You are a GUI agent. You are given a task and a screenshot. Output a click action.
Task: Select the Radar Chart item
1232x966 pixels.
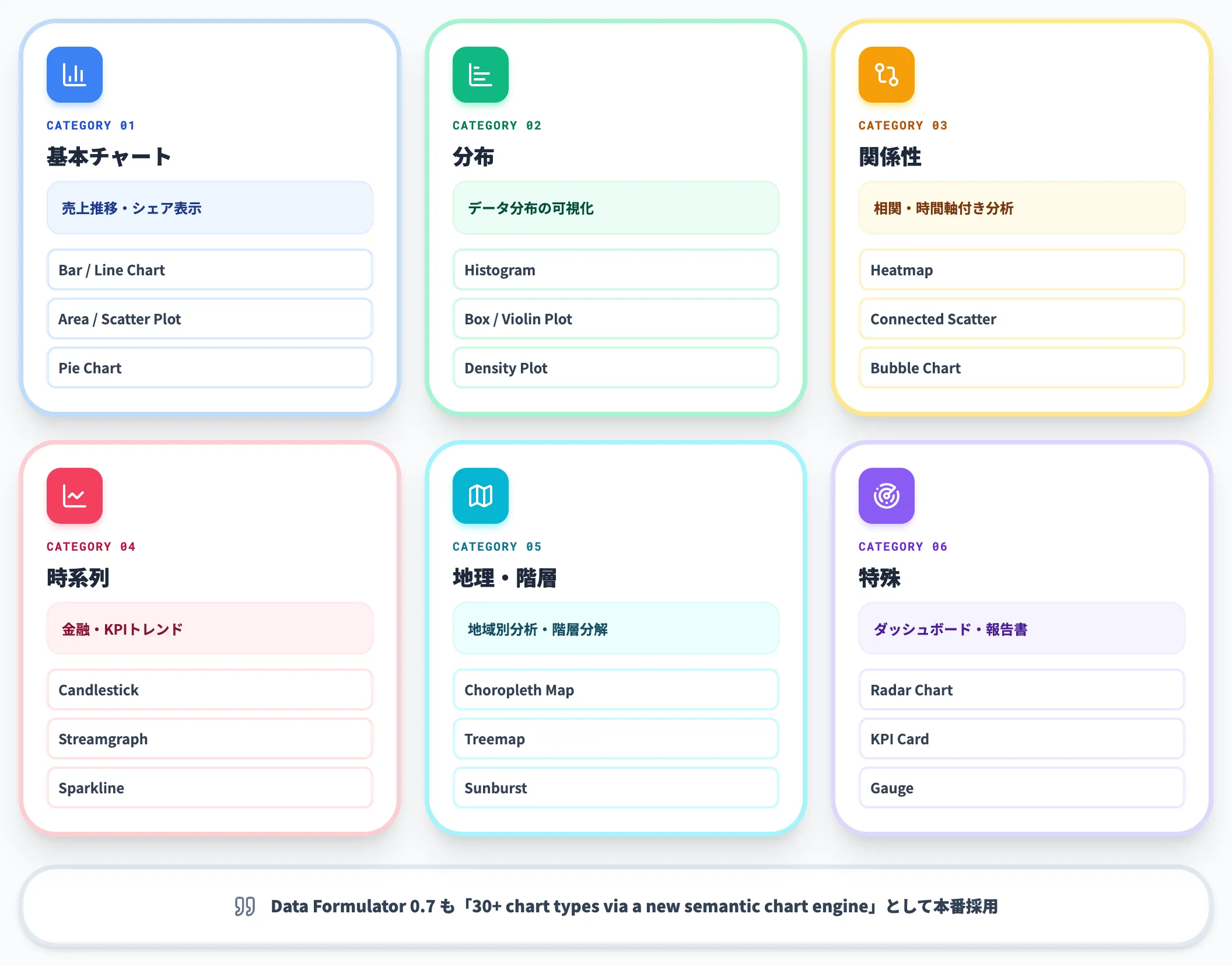tap(1022, 689)
